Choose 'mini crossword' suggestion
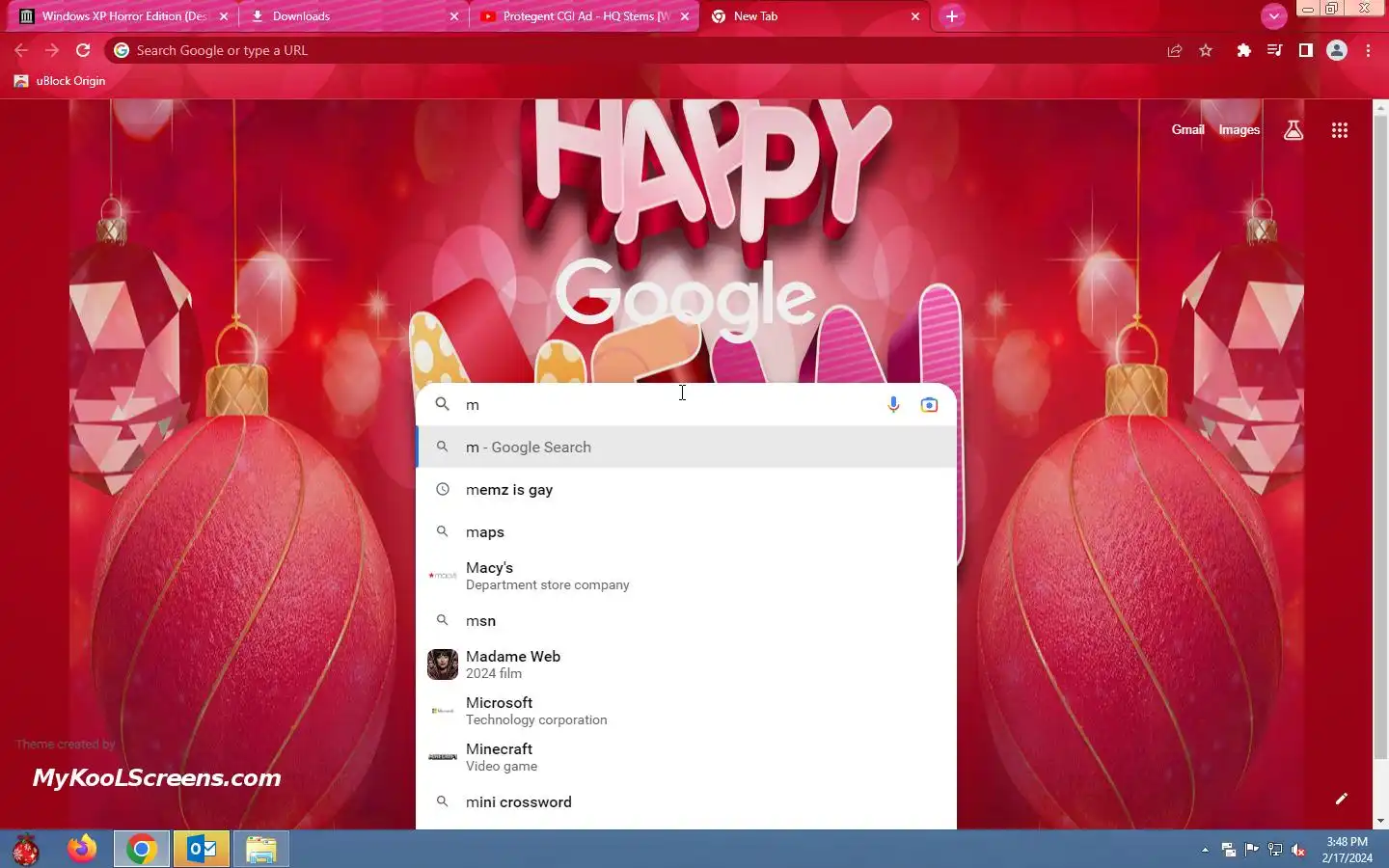Image resolution: width=1389 pixels, height=868 pixels. click(x=686, y=802)
